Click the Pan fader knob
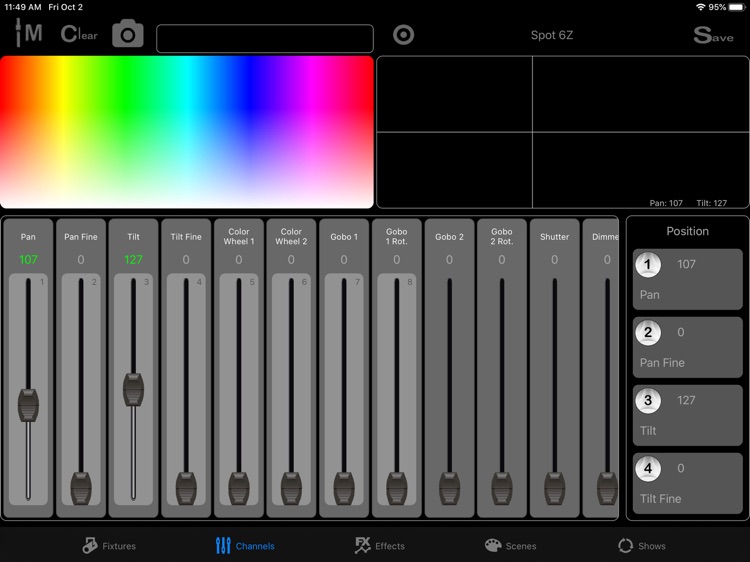 pos(28,406)
